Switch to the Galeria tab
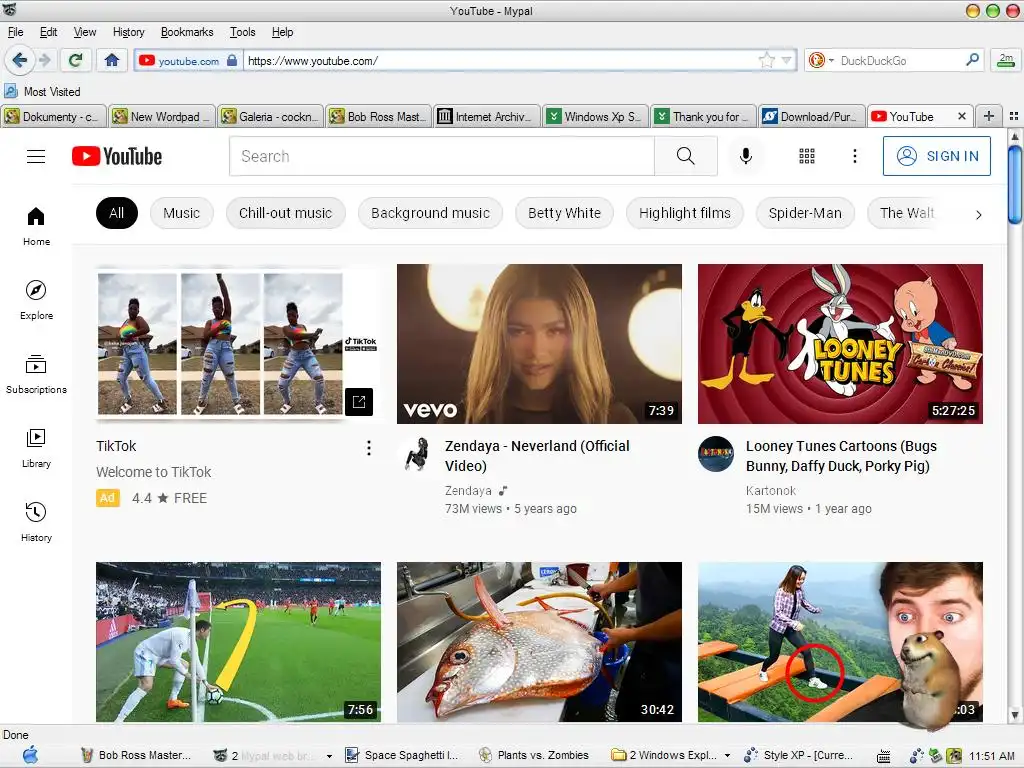 [270, 117]
